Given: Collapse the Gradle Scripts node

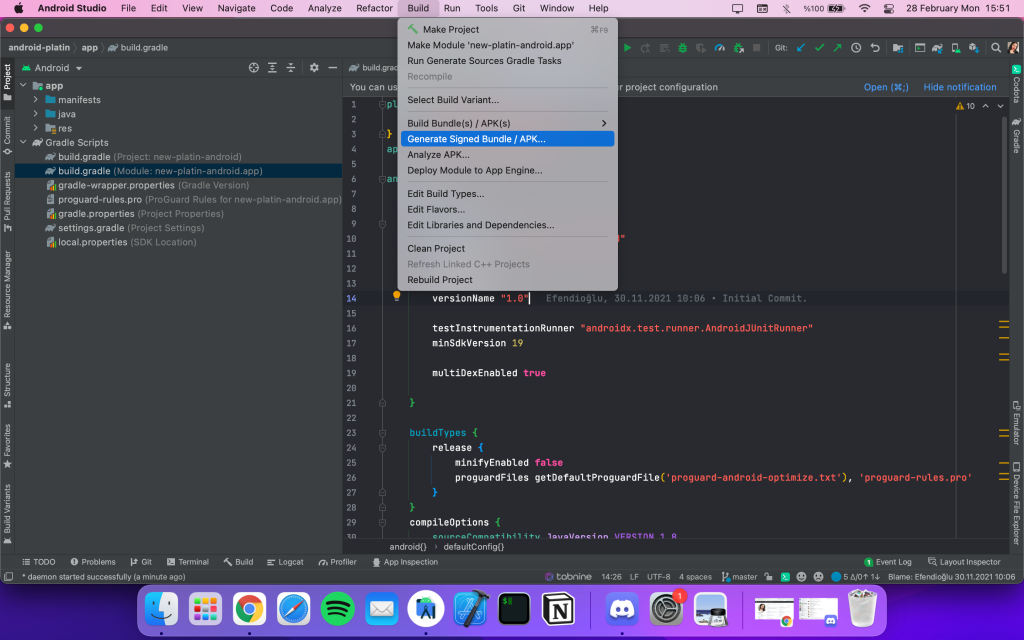Looking at the screenshot, I should click(24, 142).
